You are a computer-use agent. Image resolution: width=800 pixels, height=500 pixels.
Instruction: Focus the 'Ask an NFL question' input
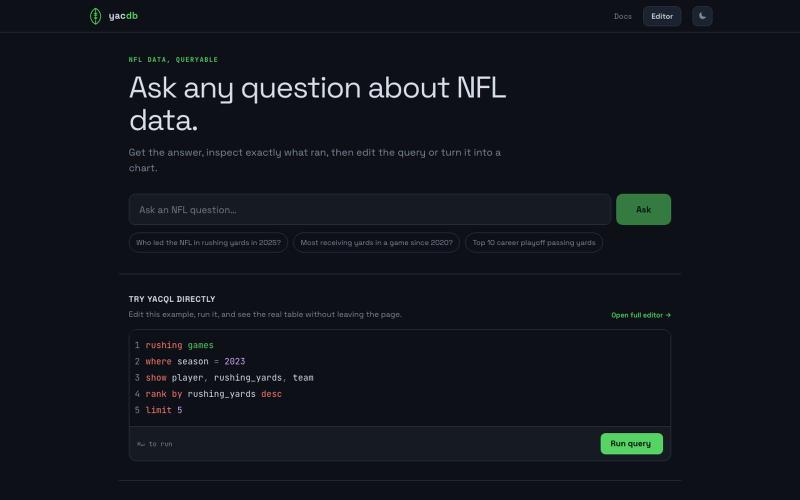click(370, 210)
